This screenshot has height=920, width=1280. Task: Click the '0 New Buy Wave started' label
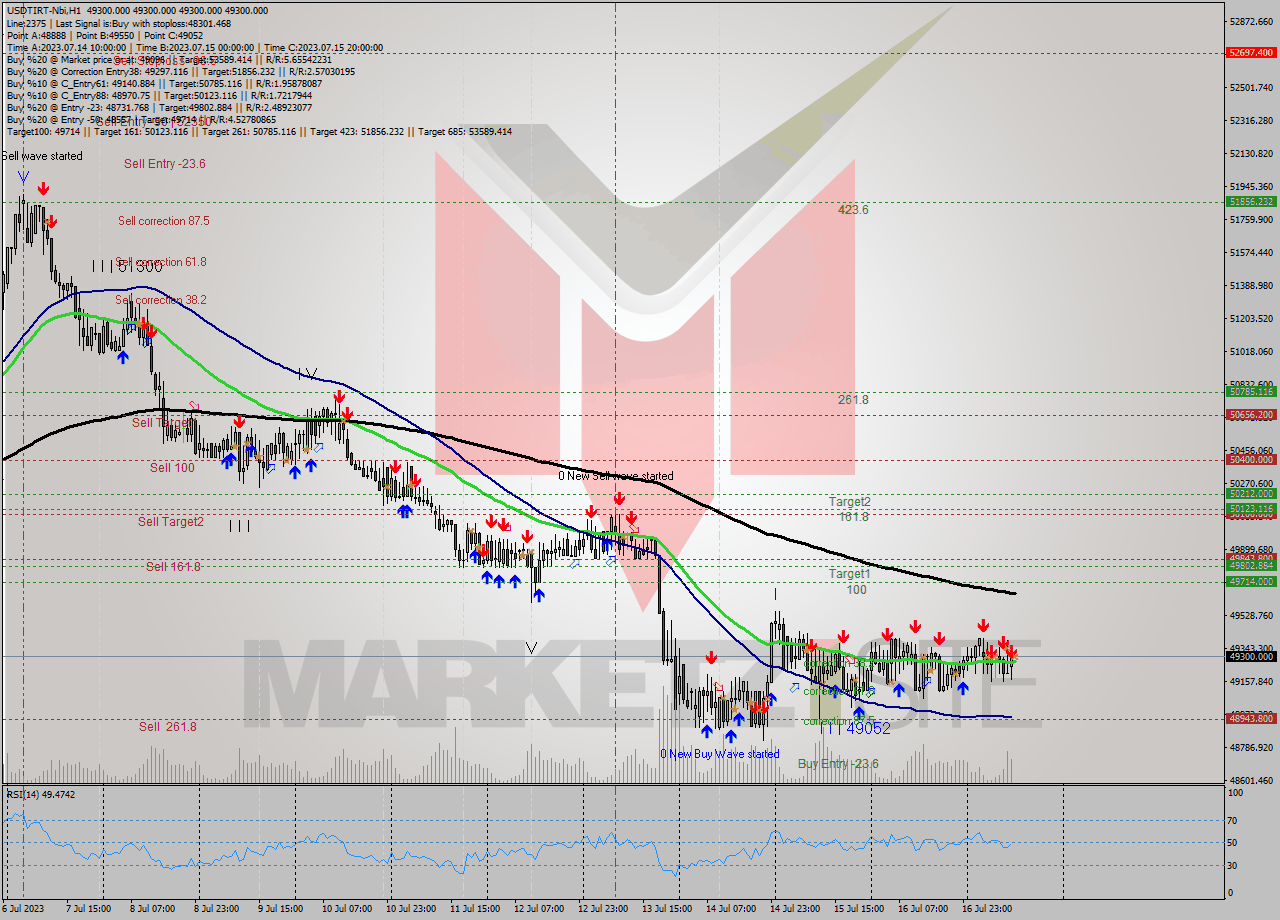pyautogui.click(x=719, y=754)
